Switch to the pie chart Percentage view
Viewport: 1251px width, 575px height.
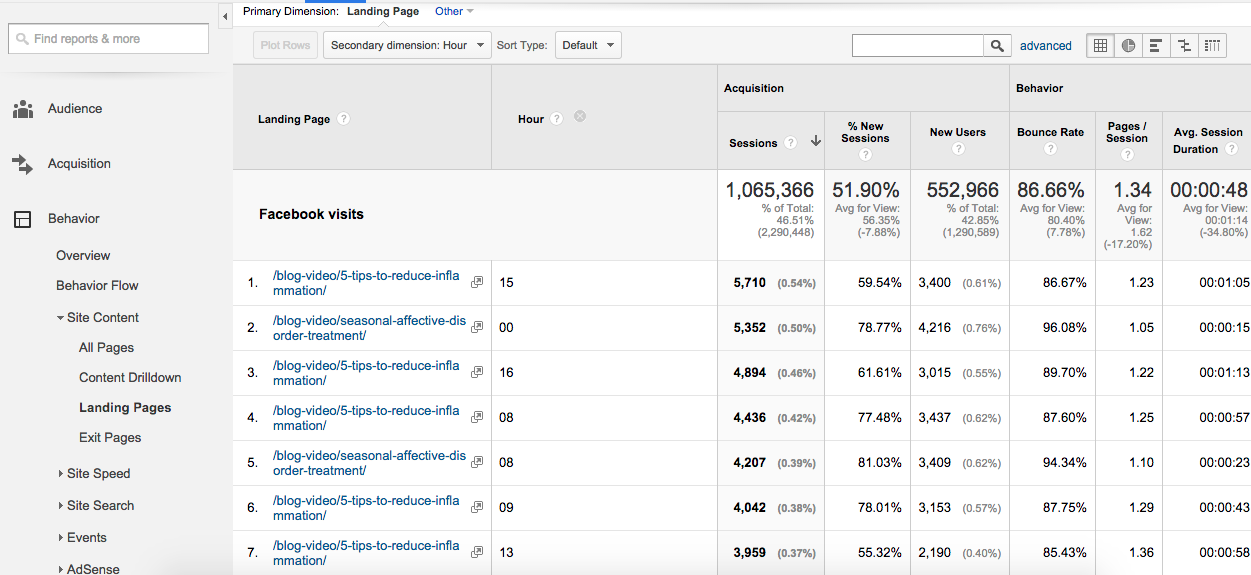click(1129, 45)
